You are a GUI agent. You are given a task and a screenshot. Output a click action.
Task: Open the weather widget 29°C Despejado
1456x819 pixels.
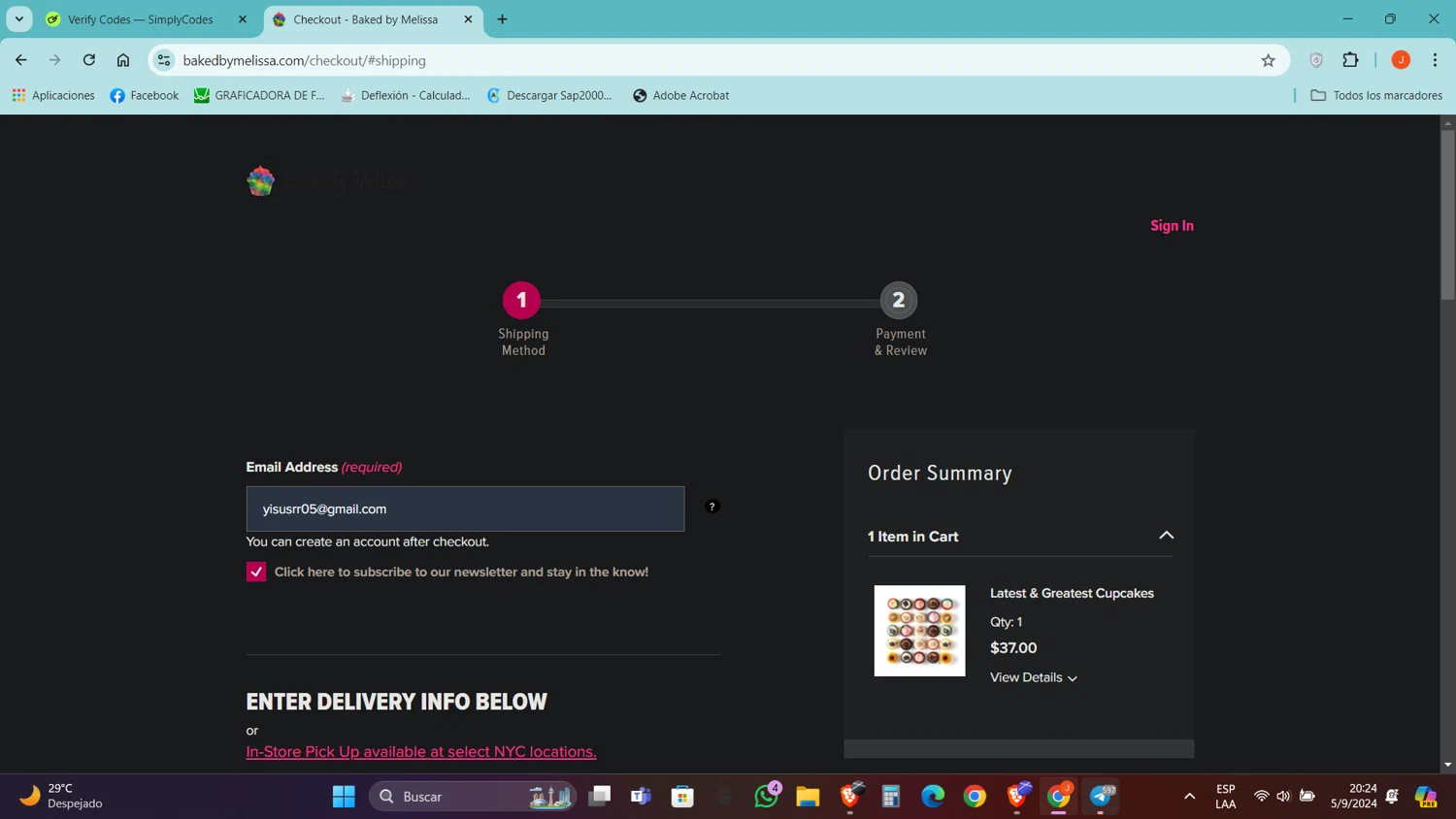(62, 796)
